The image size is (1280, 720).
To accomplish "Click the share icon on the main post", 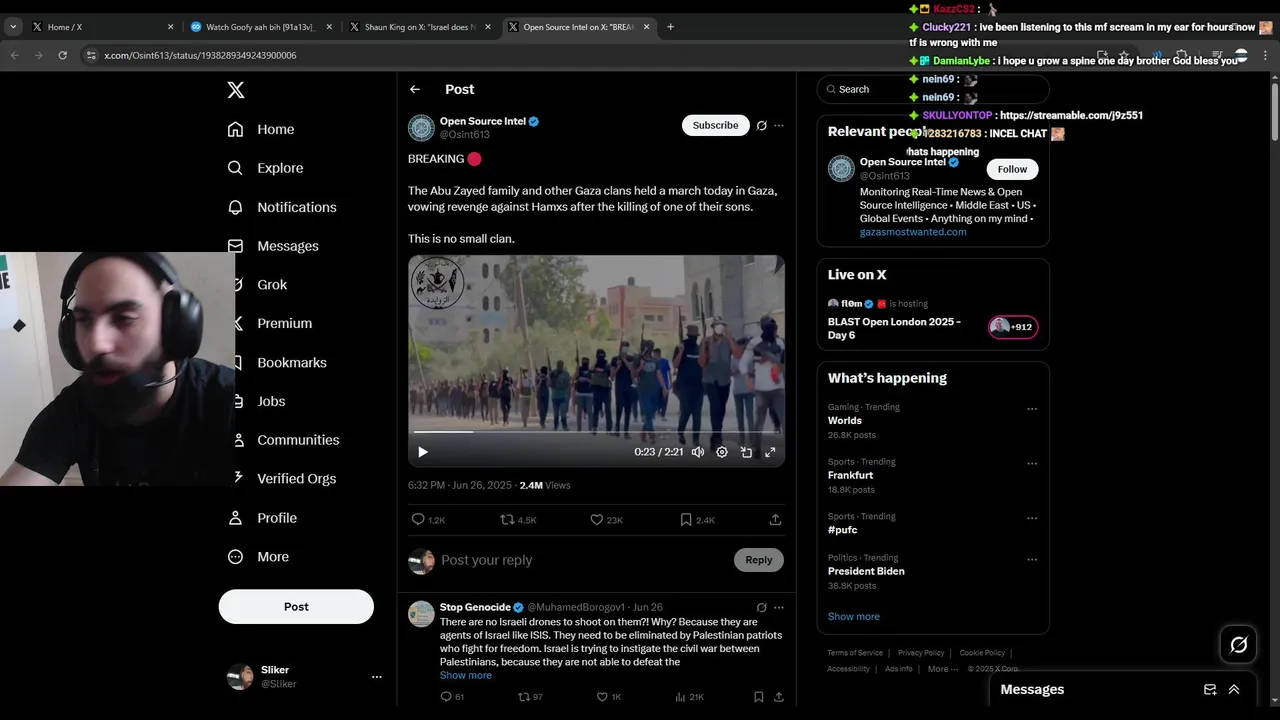I will 775,520.
